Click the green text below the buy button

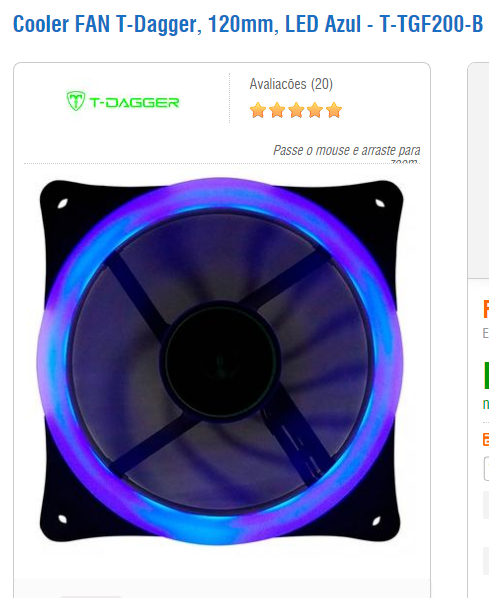(486, 404)
